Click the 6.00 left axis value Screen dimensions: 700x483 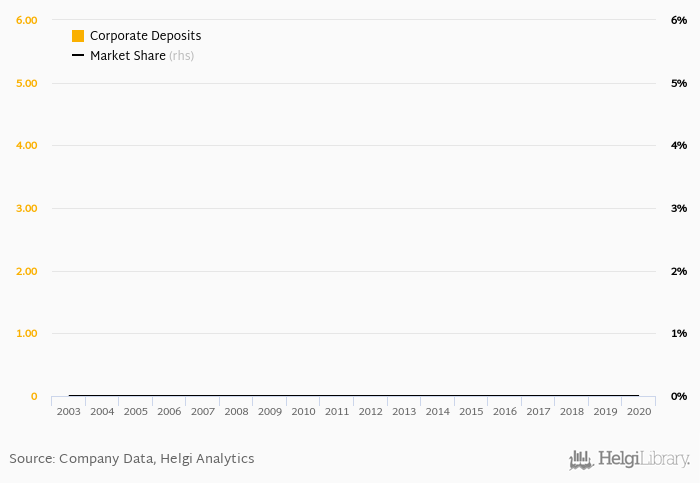pos(27,20)
